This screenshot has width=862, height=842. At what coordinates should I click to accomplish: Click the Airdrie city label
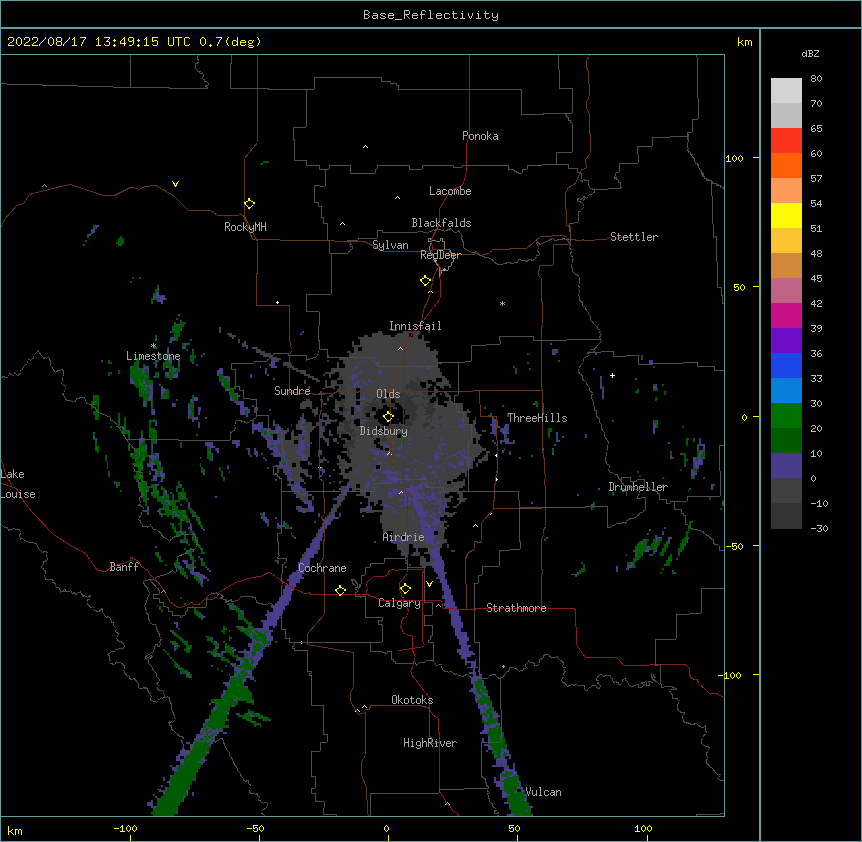(404, 537)
